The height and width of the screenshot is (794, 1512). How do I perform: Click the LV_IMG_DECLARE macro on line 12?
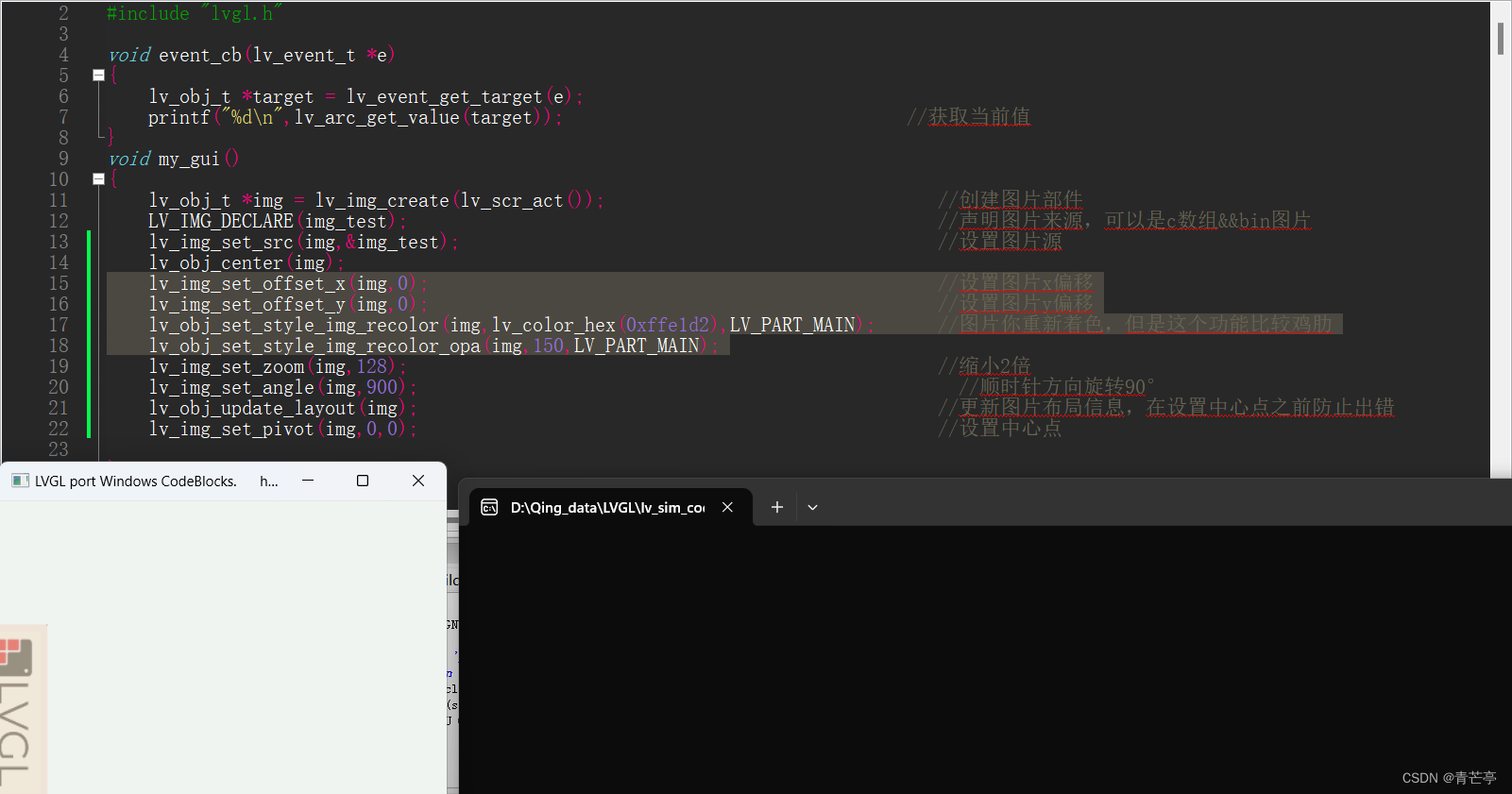pos(278,221)
